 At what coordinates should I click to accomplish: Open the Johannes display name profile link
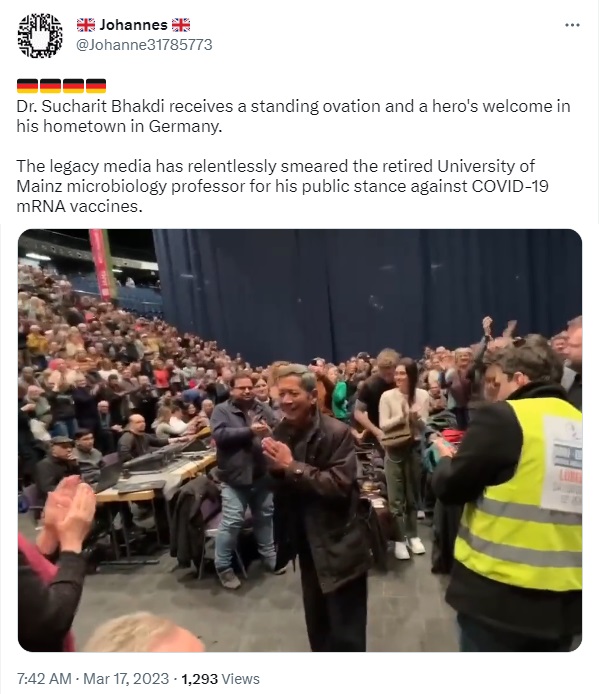click(x=133, y=25)
